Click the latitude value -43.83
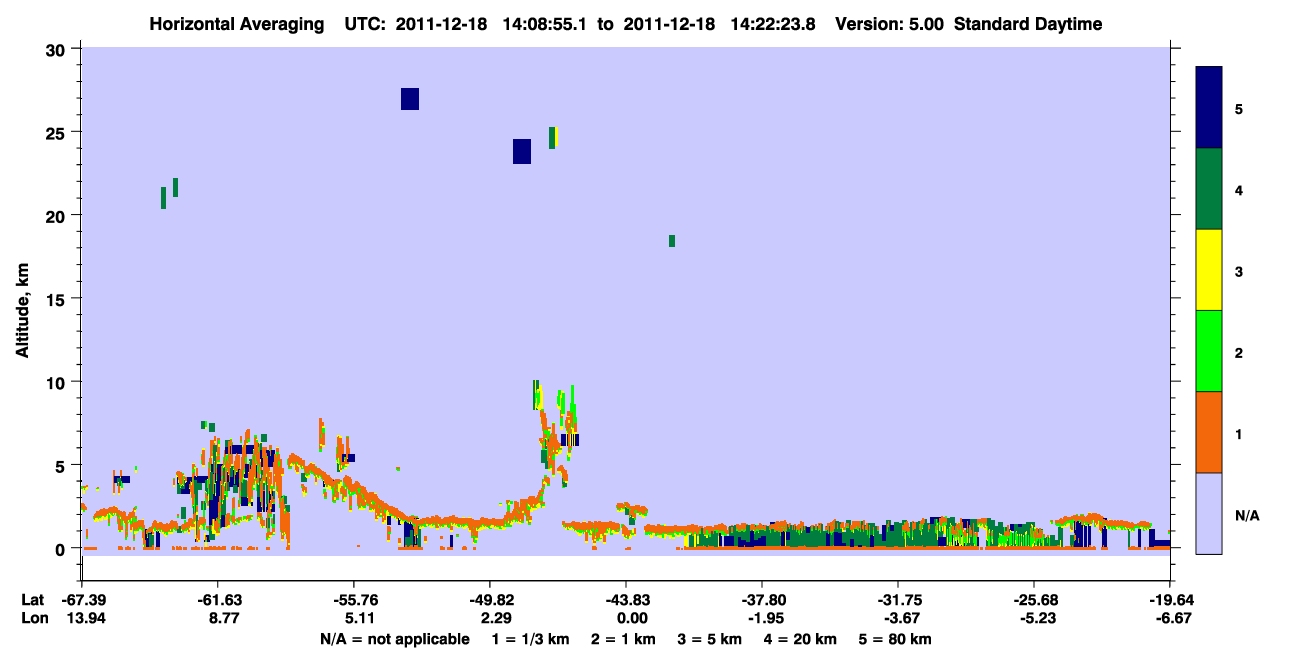The width and height of the screenshot is (1300, 667). point(626,600)
